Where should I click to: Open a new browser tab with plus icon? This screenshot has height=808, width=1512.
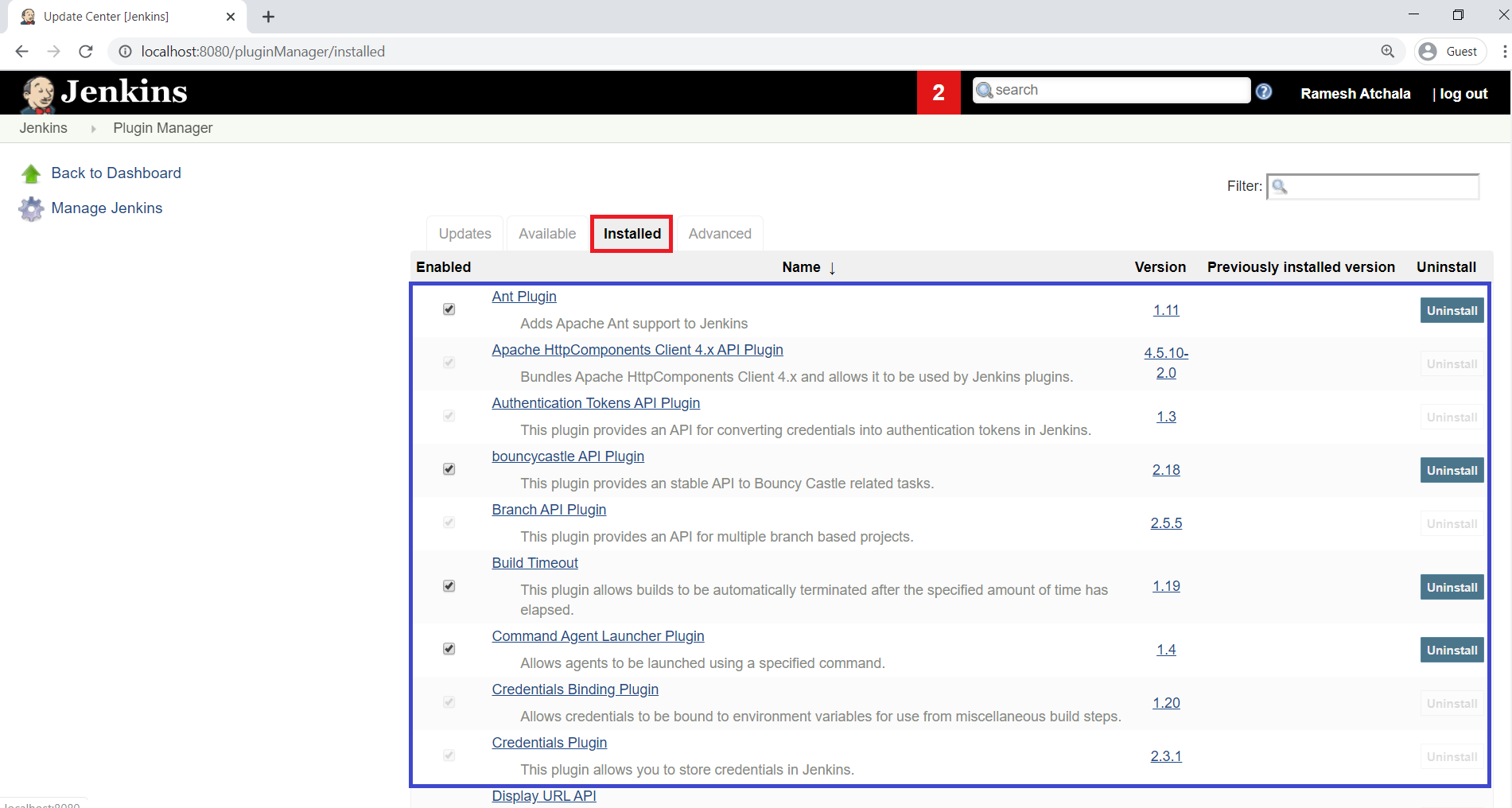(269, 17)
